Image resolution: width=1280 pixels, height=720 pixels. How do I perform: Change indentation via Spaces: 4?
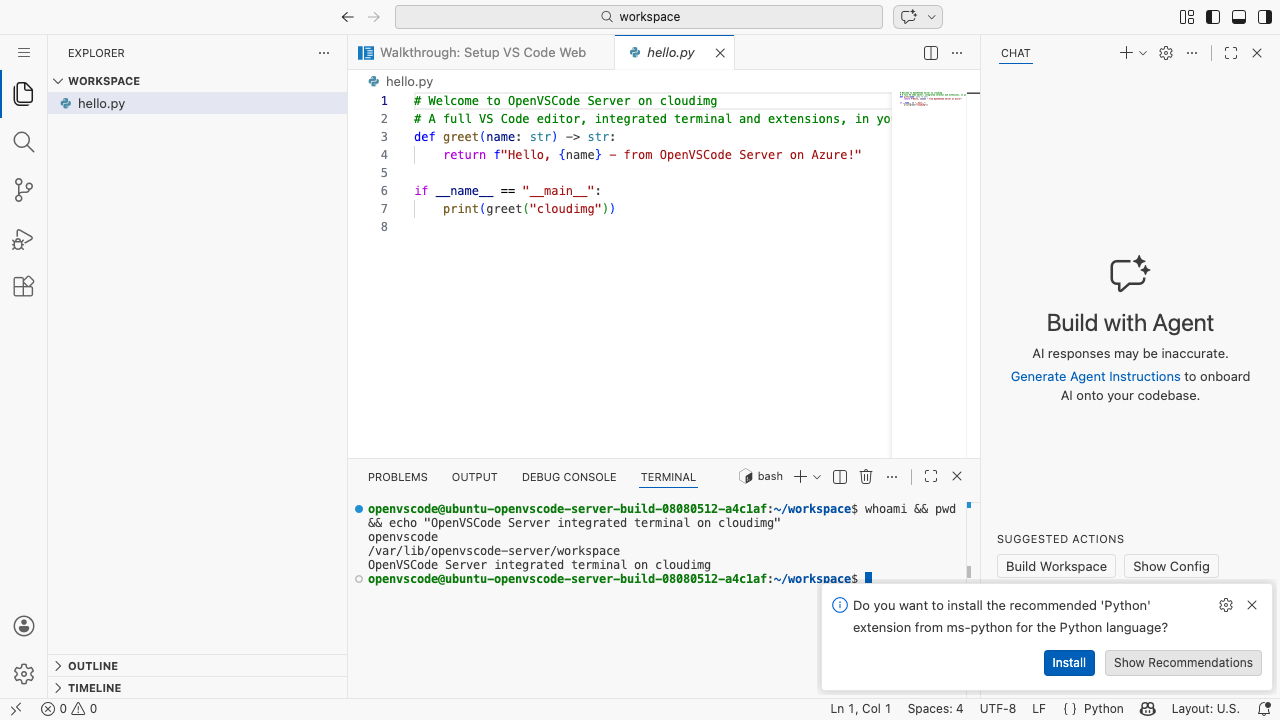[x=935, y=709]
